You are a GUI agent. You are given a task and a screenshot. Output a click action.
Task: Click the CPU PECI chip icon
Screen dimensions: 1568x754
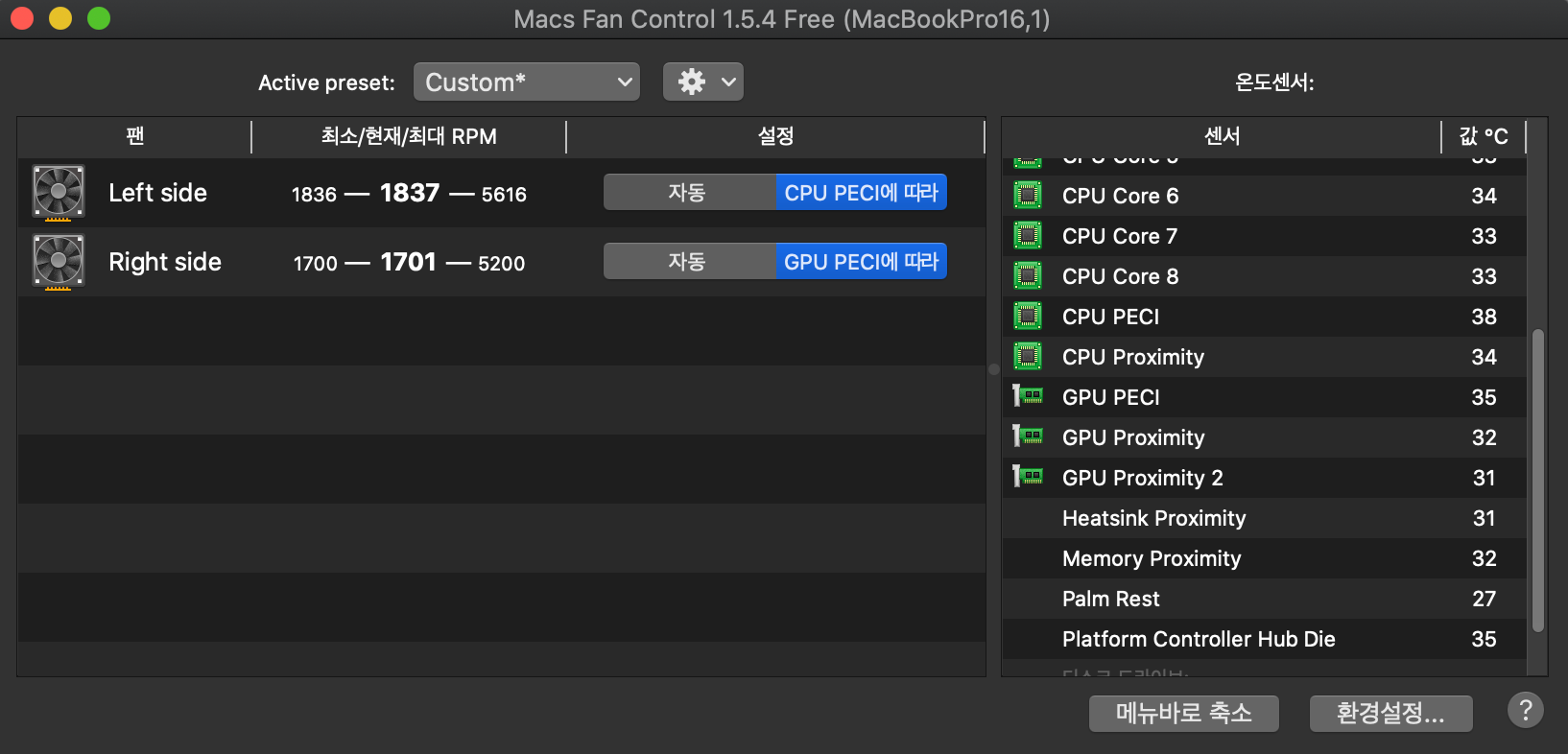tap(1028, 317)
